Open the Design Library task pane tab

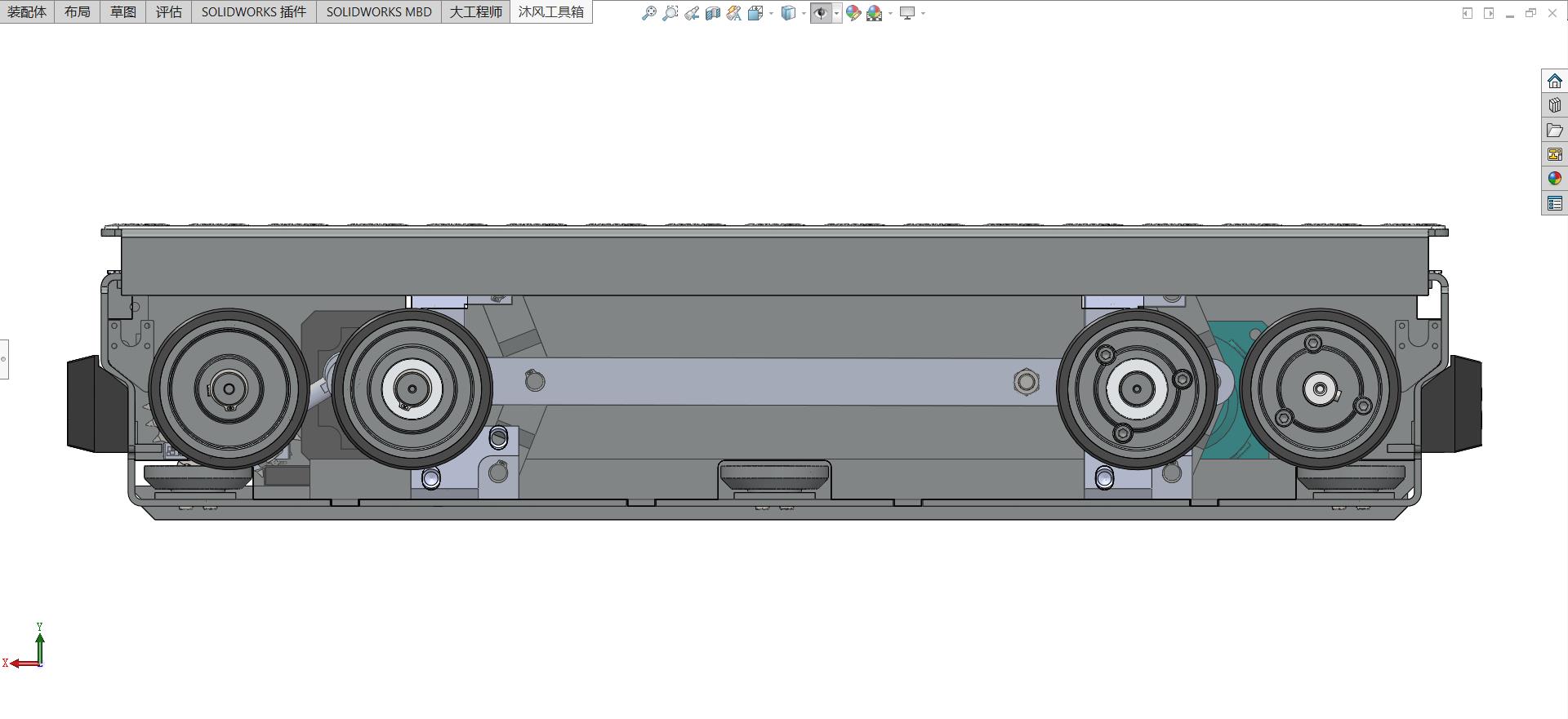tap(1555, 105)
